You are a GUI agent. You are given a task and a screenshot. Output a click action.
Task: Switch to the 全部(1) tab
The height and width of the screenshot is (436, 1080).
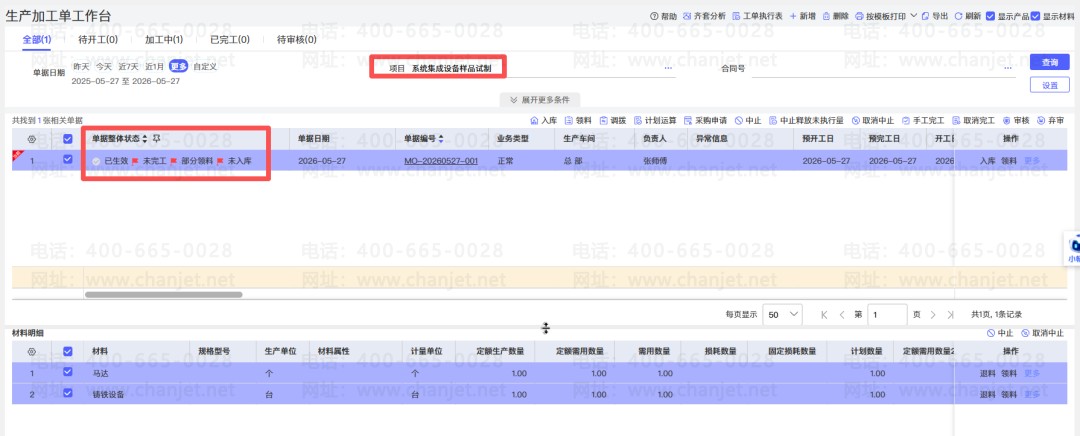(37, 39)
